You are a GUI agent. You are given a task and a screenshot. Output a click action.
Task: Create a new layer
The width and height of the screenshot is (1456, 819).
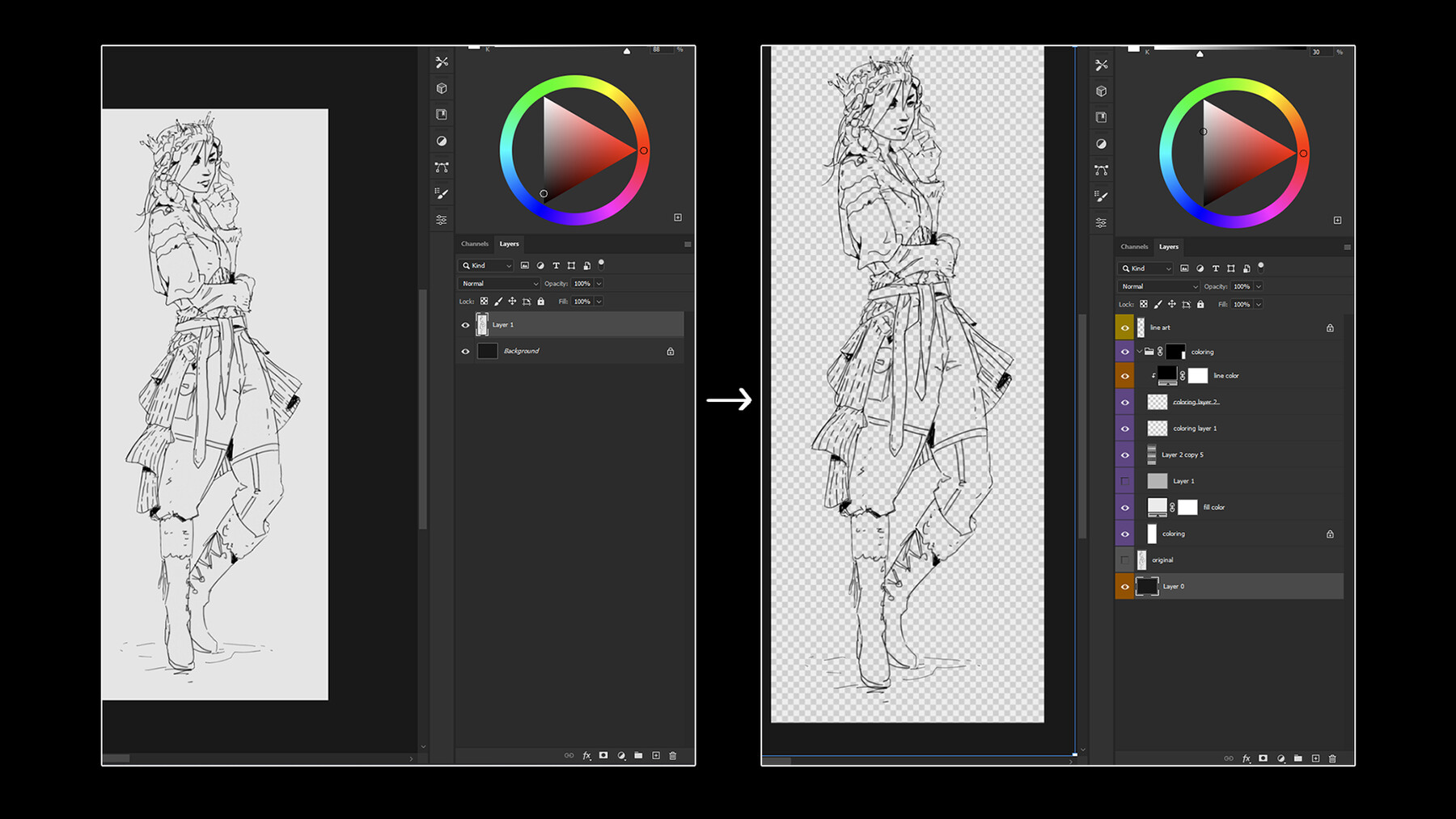click(x=656, y=756)
